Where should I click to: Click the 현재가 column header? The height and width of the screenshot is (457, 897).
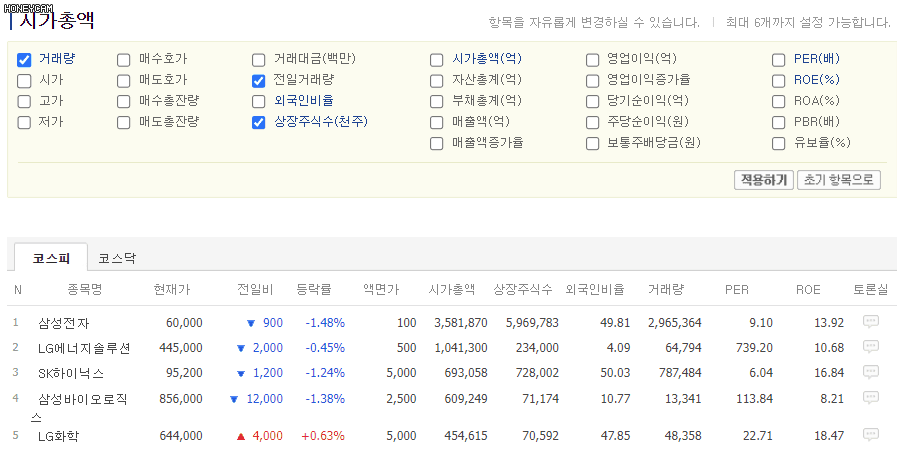click(172, 290)
